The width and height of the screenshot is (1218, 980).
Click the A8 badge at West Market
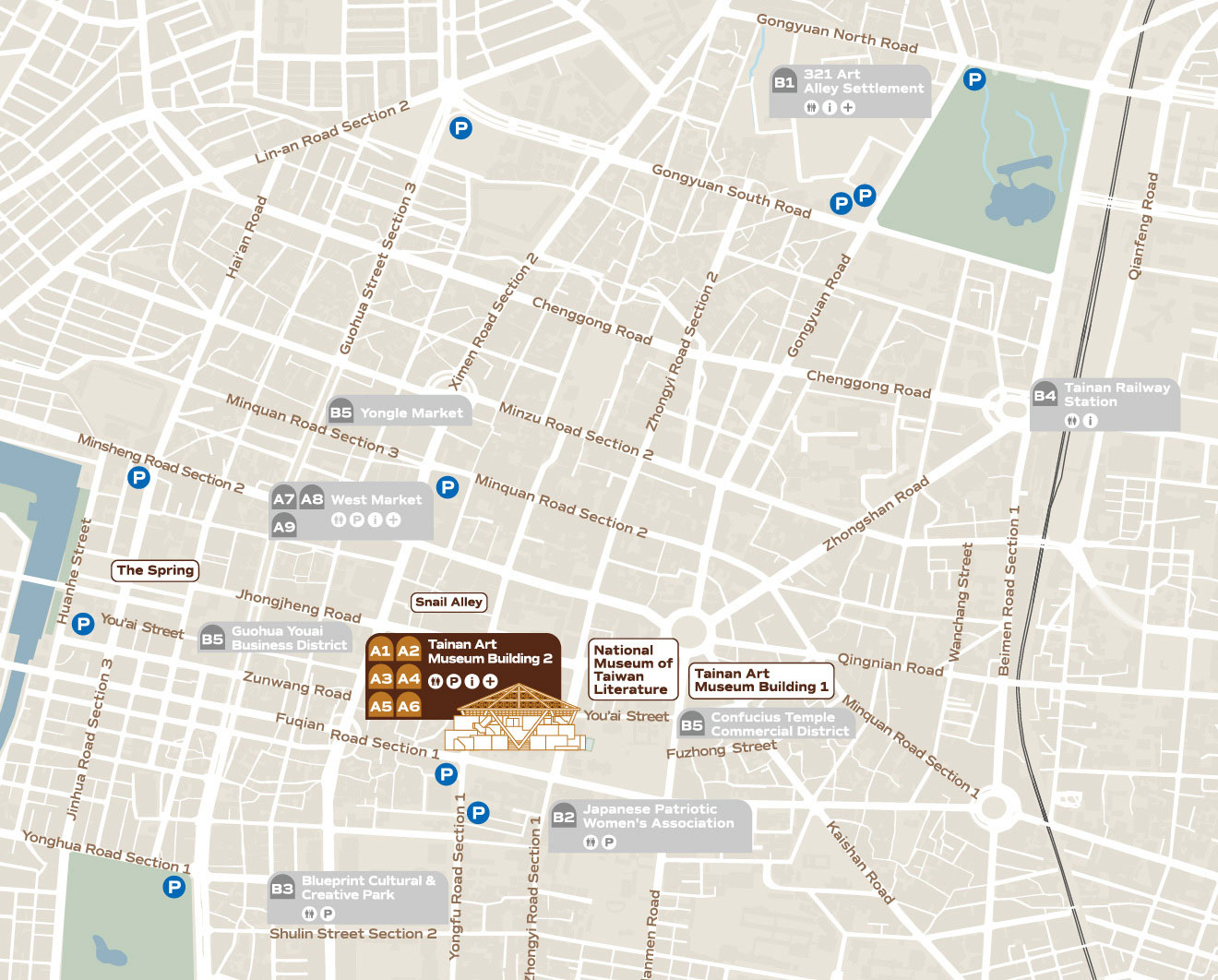pyautogui.click(x=312, y=499)
